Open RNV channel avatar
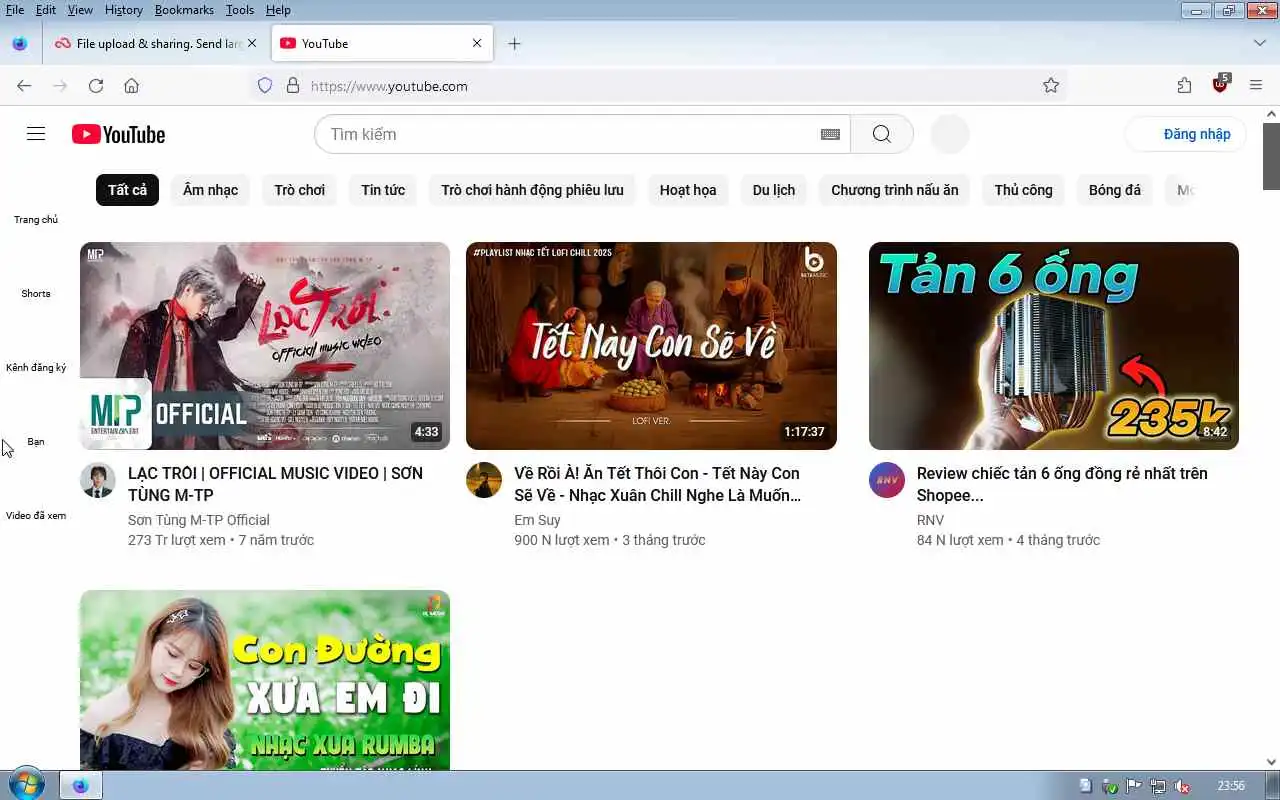The image size is (1280, 800). click(886, 480)
